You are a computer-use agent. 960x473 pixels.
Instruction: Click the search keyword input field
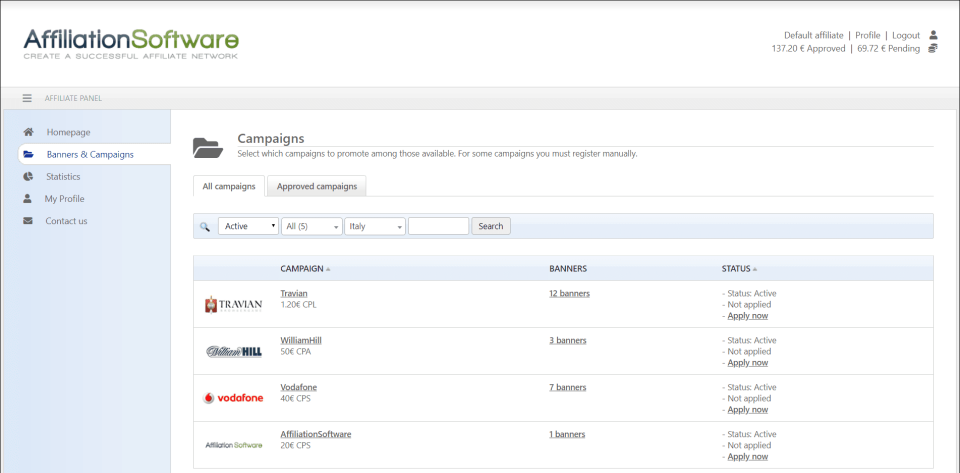tap(438, 226)
